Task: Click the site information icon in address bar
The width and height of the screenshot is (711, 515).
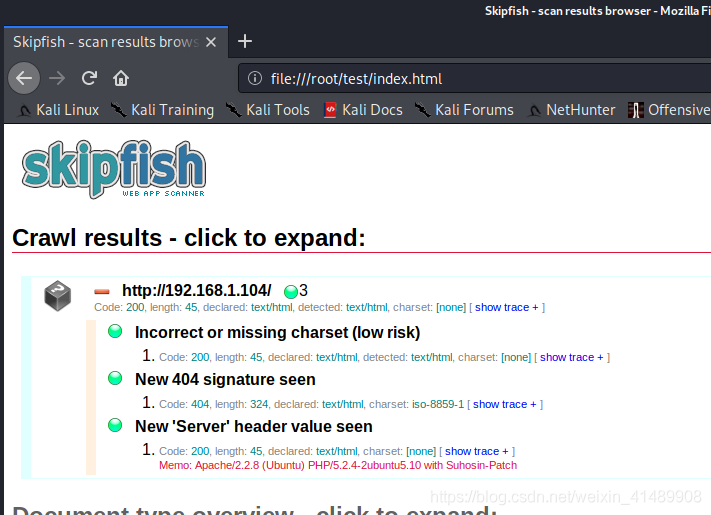Action: coord(255,78)
